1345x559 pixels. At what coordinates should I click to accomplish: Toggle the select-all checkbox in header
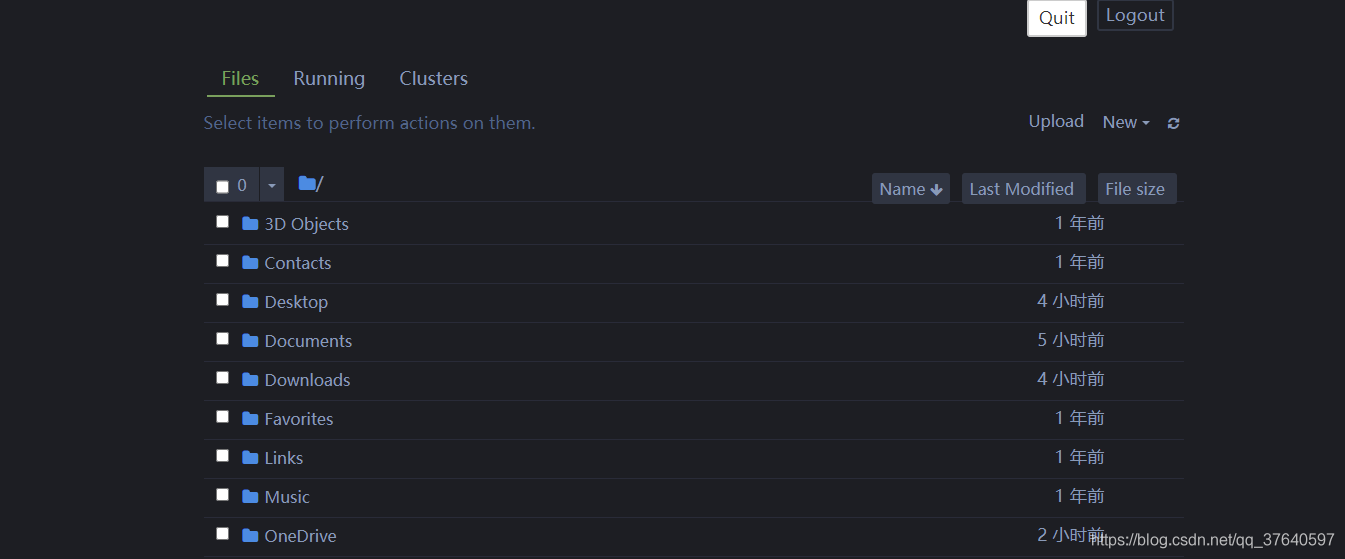point(222,186)
